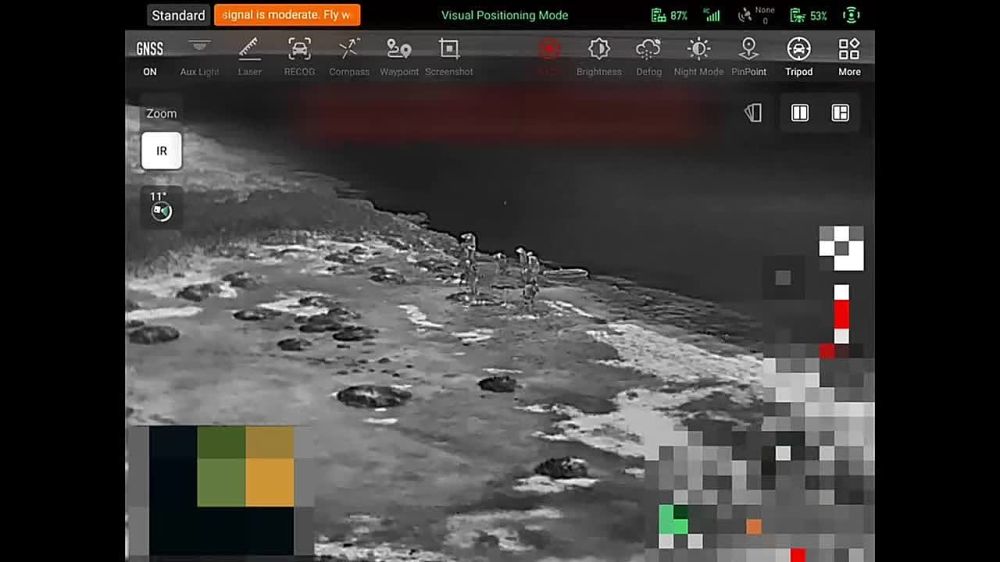This screenshot has width=1000, height=562.
Task: Toggle the GNSS positioning switch
Action: coord(149,57)
